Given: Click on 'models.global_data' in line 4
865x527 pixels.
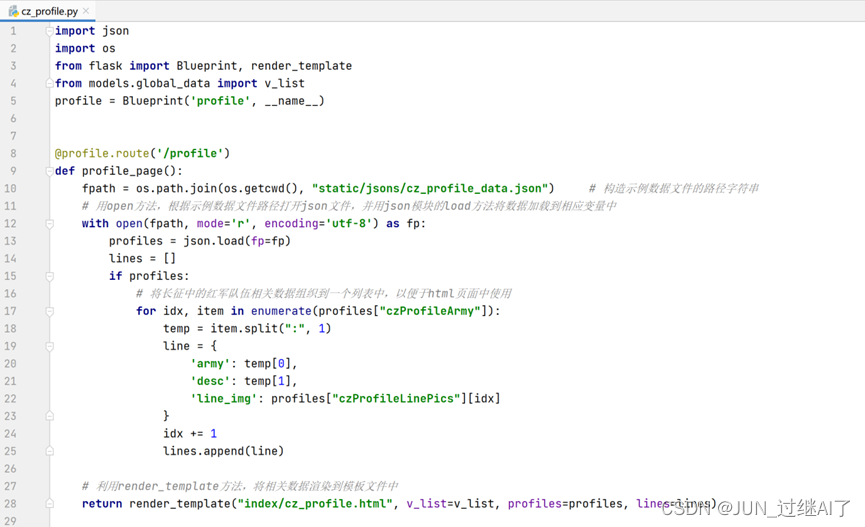Looking at the screenshot, I should tap(149, 83).
